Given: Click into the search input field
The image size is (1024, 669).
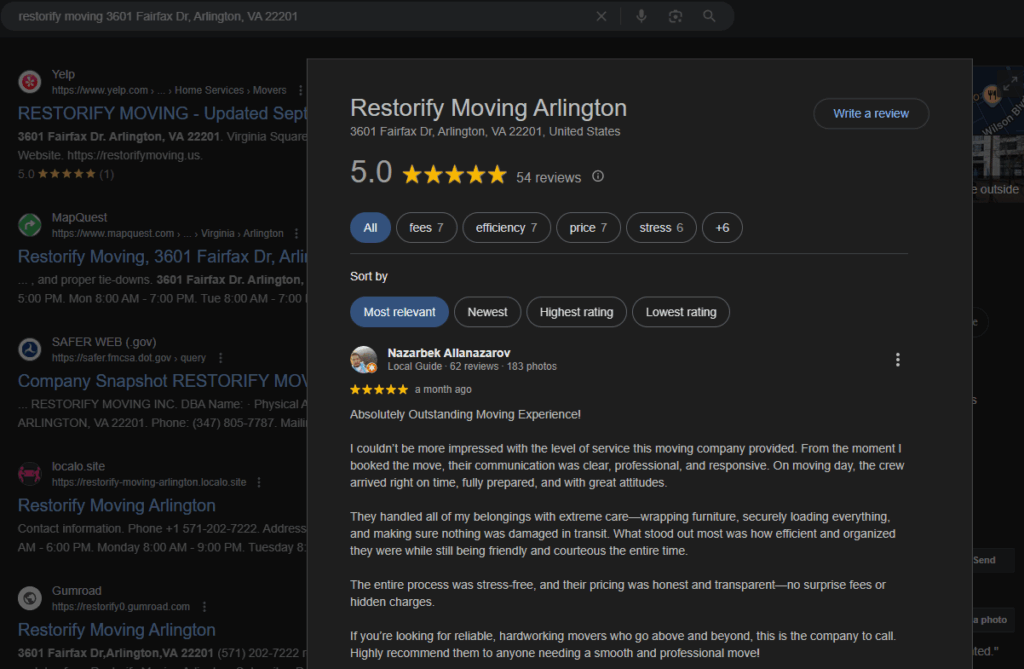Looking at the screenshot, I should tap(300, 16).
